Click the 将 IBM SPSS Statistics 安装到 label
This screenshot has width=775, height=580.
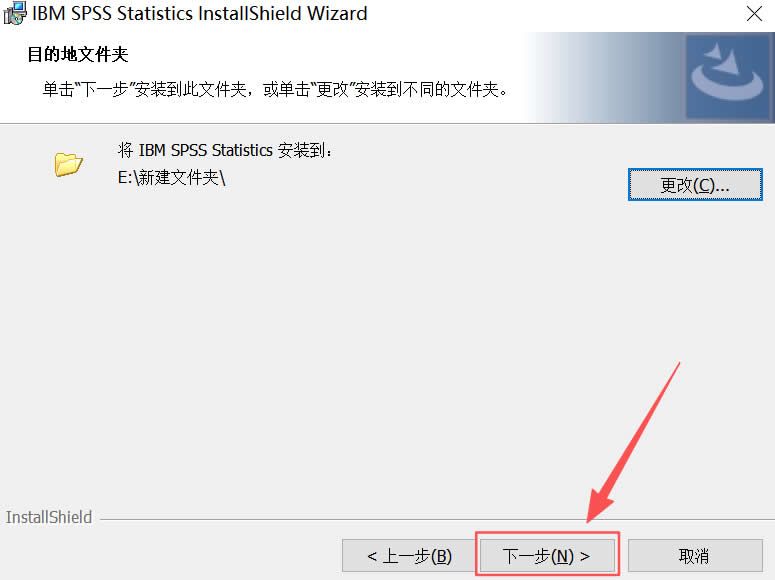[225, 150]
